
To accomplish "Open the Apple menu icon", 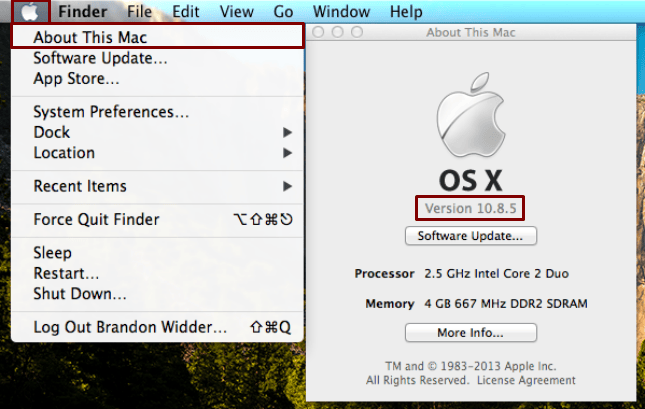I will [x=30, y=12].
